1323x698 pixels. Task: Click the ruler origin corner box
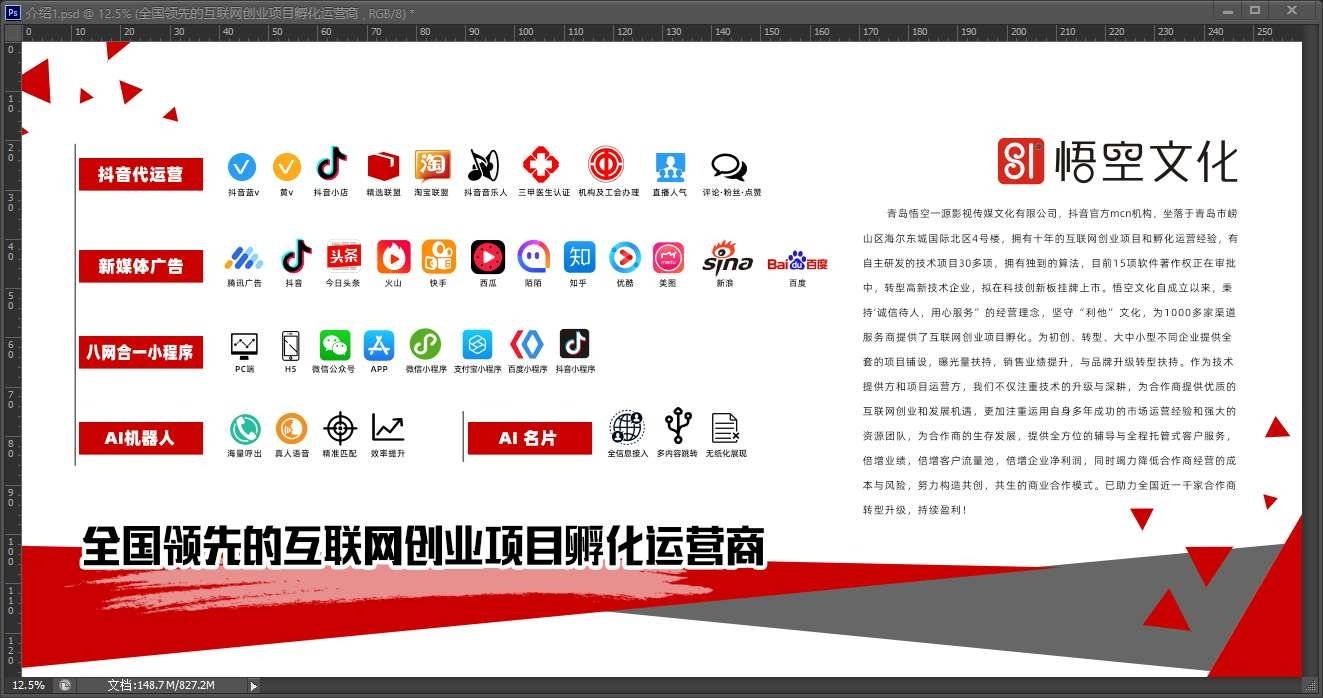(12, 32)
